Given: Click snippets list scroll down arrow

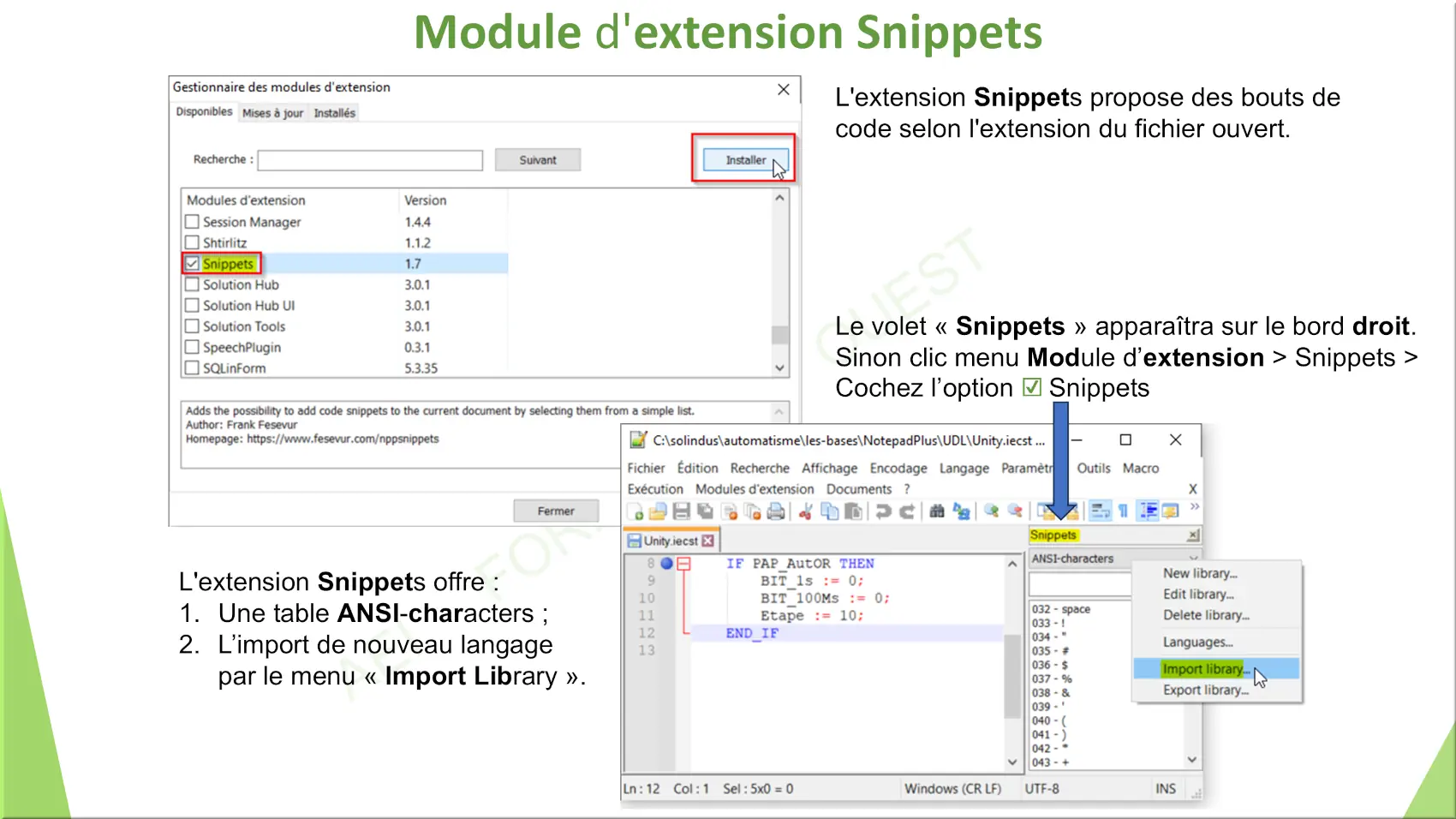Looking at the screenshot, I should click(1191, 760).
